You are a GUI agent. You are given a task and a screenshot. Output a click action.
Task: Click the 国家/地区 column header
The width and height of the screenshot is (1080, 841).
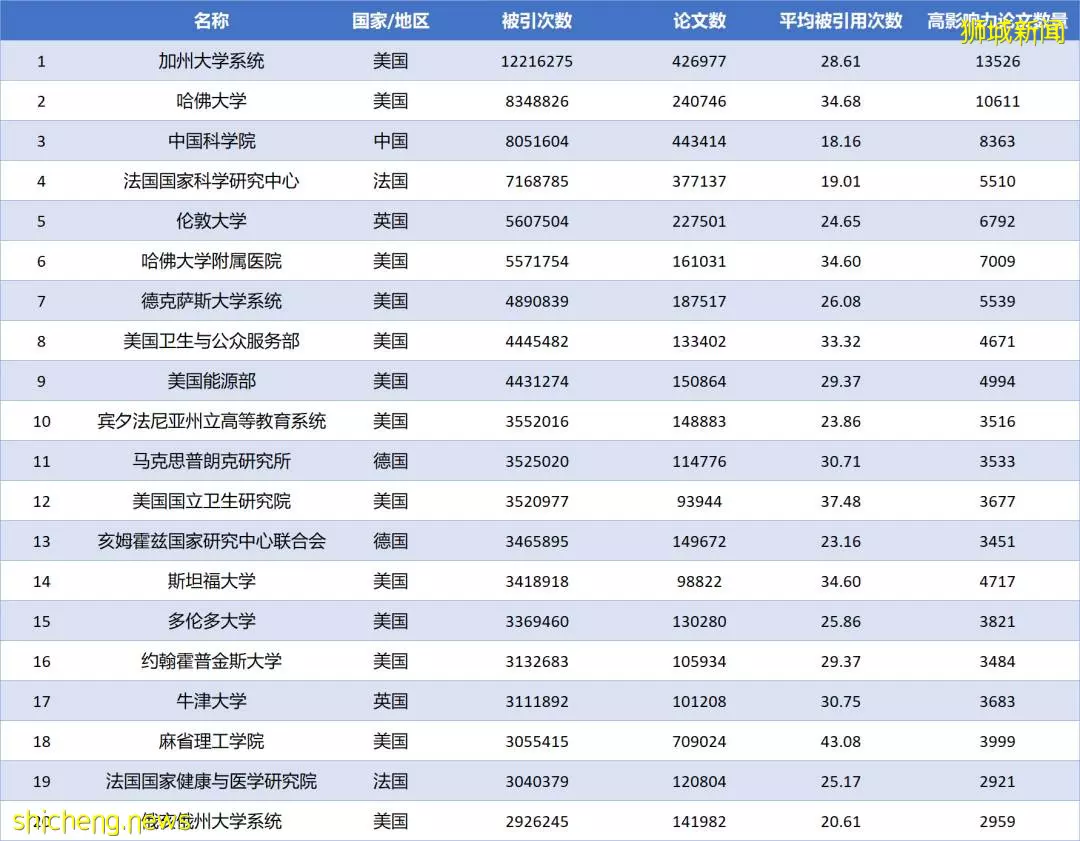(391, 21)
